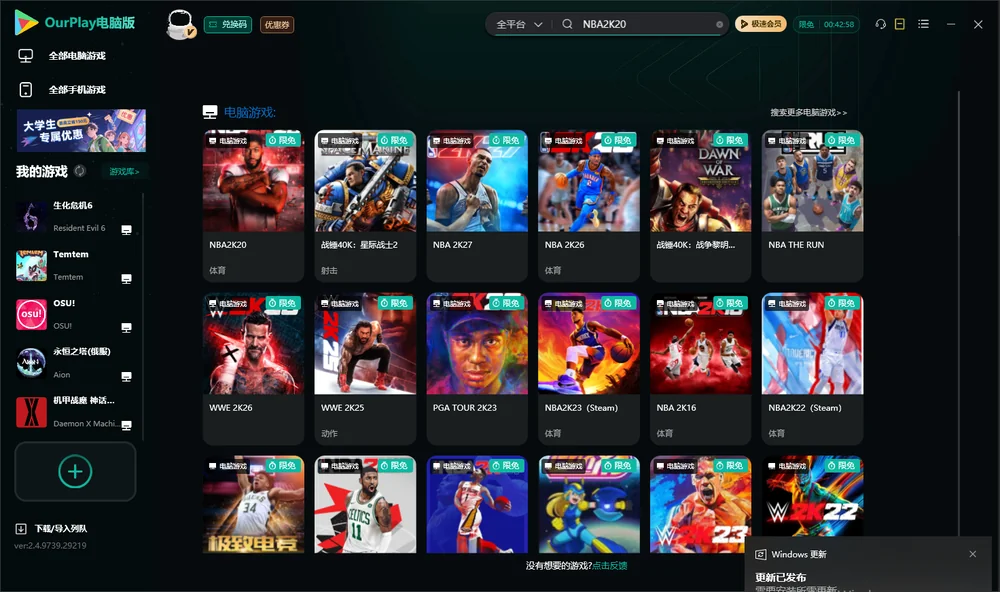Open the 战锤40K：星际战士2 card

[x=365, y=205]
